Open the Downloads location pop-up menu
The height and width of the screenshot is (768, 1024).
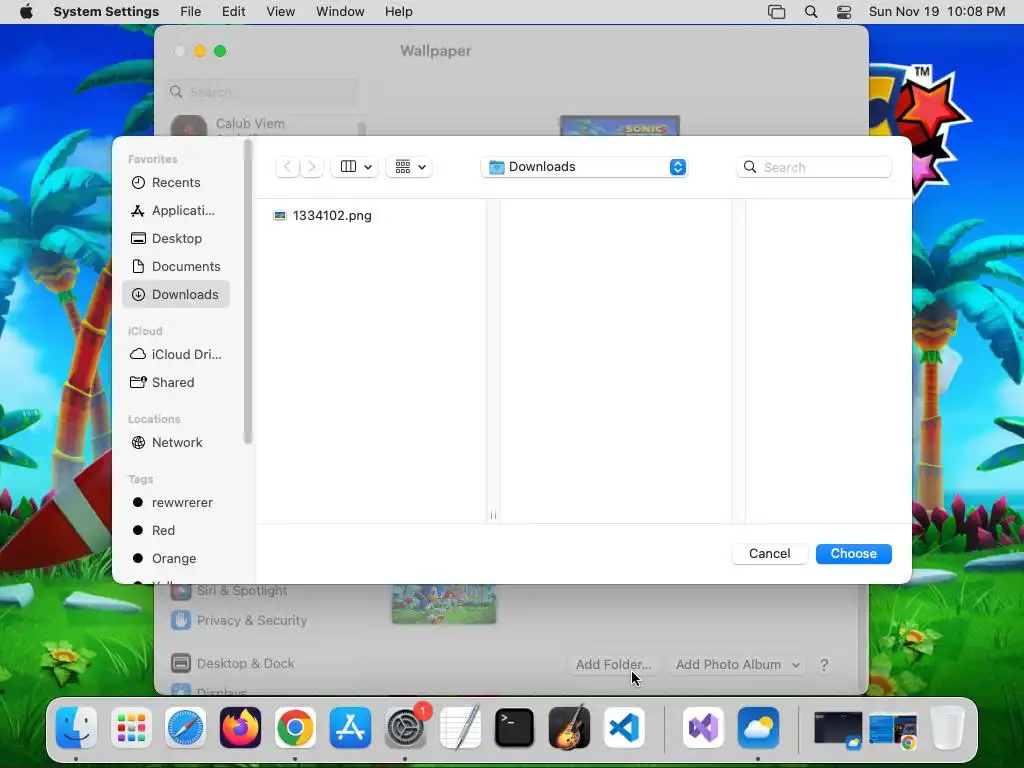coord(584,167)
